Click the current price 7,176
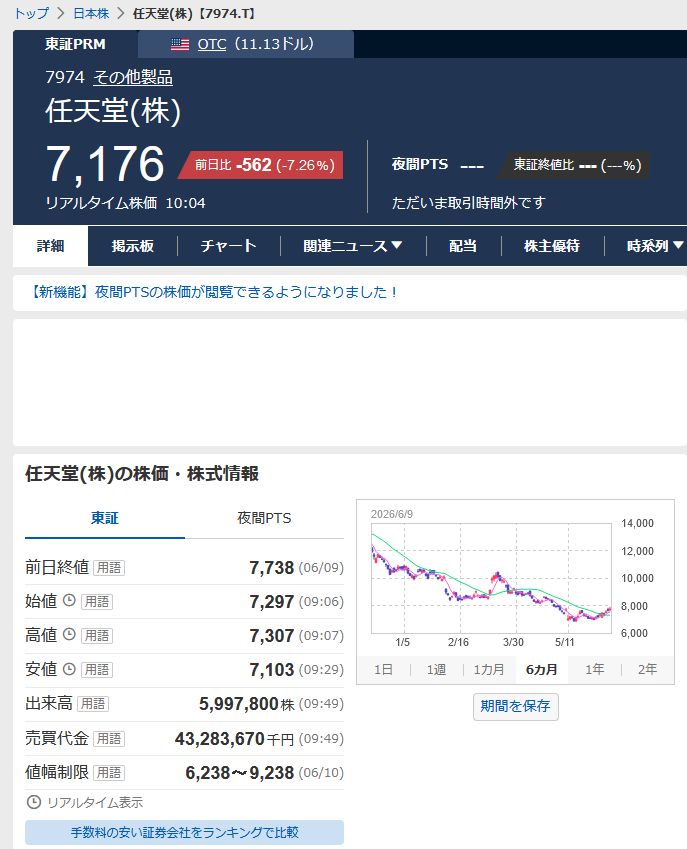Viewport: 687px width, 849px height. [x=105, y=164]
